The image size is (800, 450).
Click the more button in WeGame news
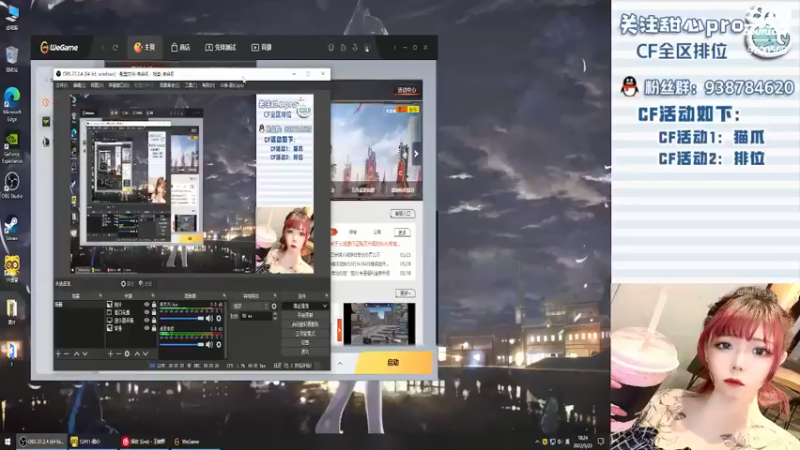pyautogui.click(x=403, y=232)
